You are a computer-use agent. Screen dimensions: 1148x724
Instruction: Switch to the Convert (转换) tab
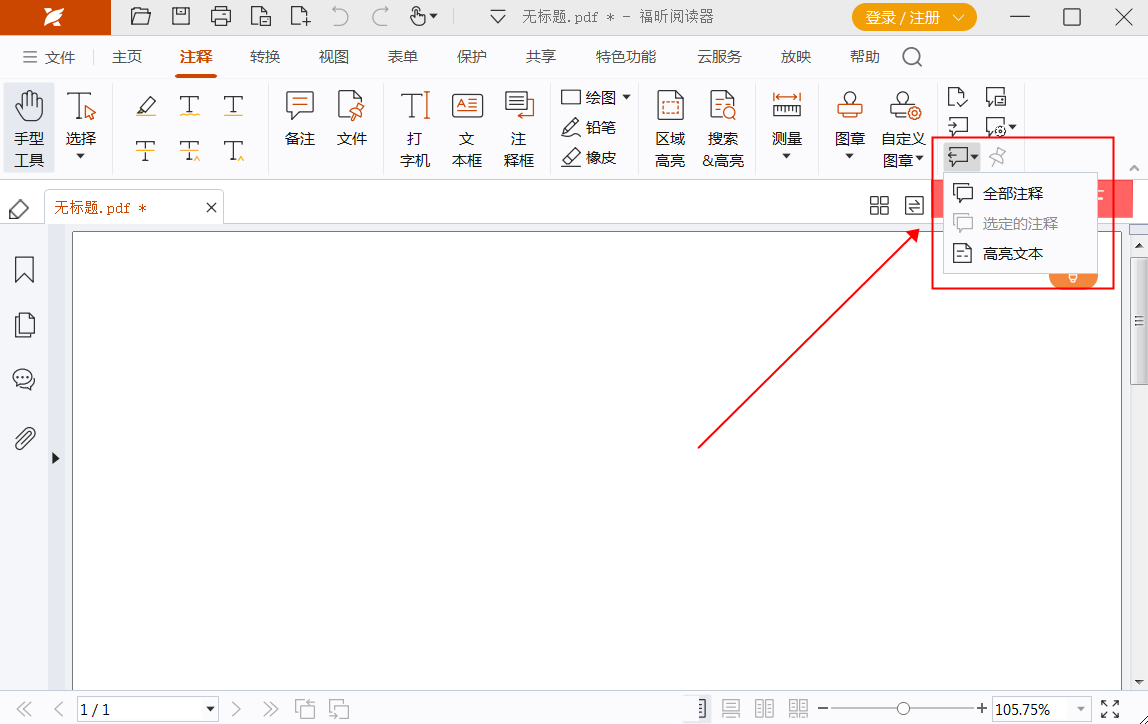coord(265,57)
